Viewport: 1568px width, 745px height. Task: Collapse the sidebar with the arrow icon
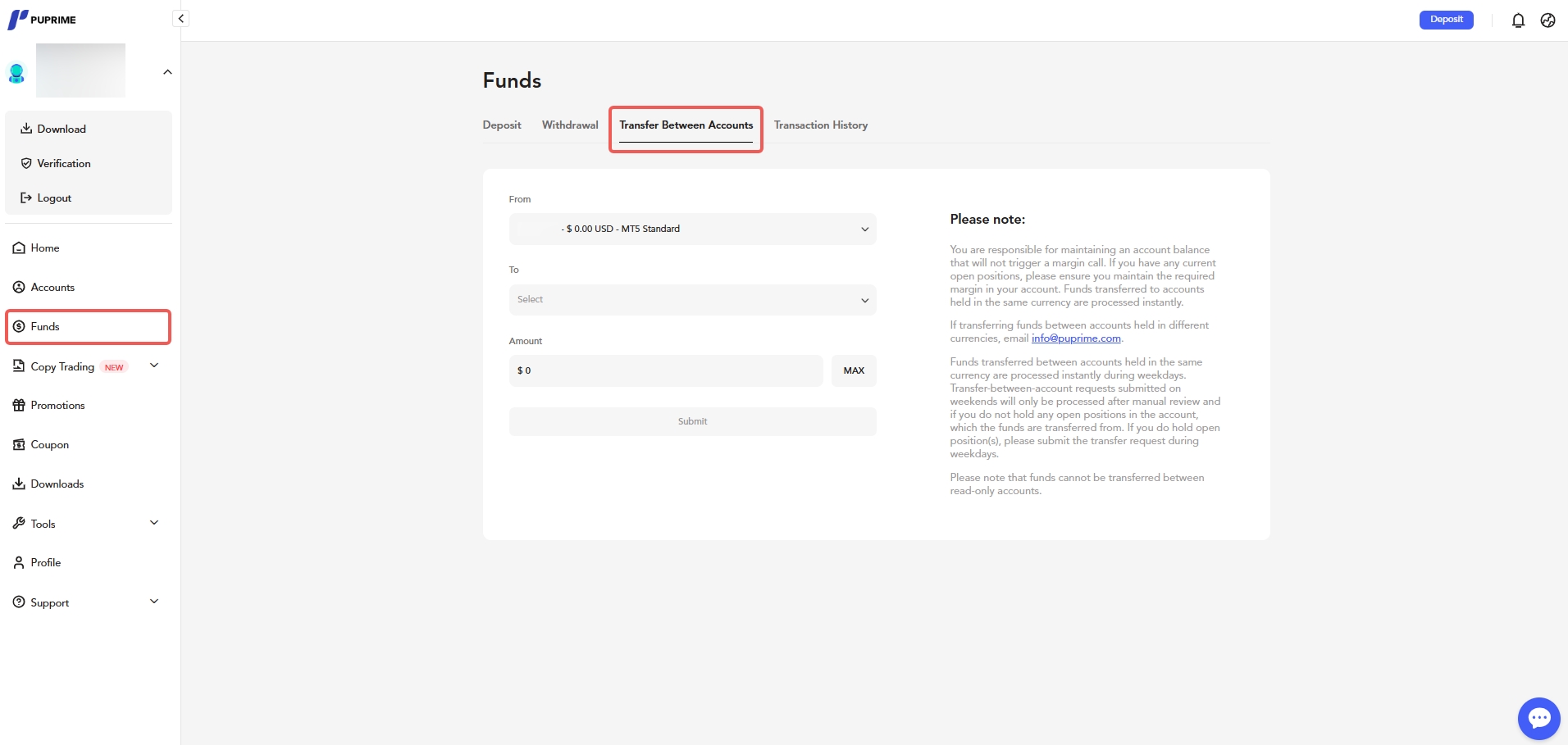click(180, 19)
